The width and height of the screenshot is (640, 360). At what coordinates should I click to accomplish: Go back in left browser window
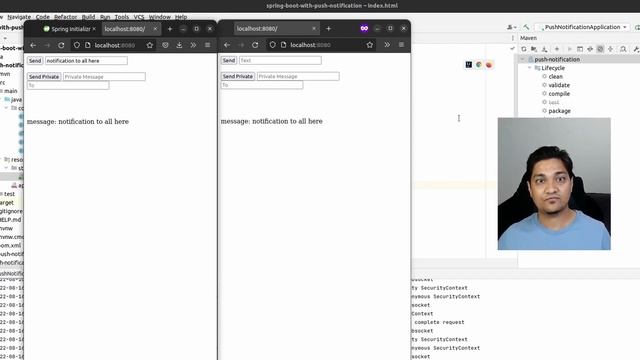pyautogui.click(x=33, y=45)
